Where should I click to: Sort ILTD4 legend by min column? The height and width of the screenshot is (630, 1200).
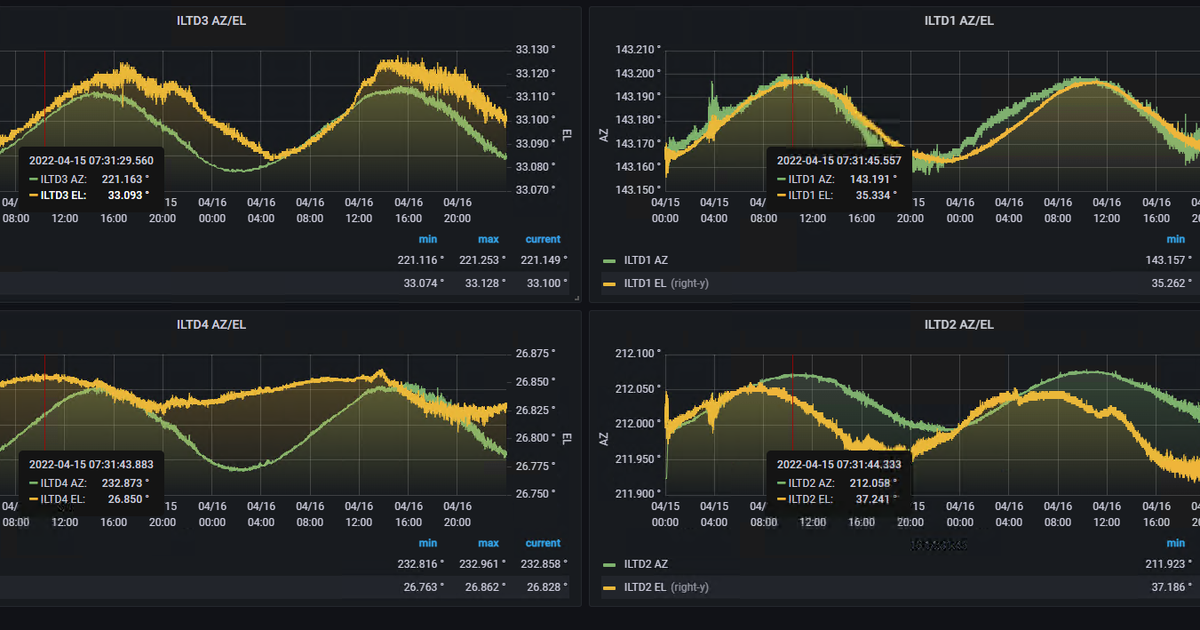pos(428,543)
